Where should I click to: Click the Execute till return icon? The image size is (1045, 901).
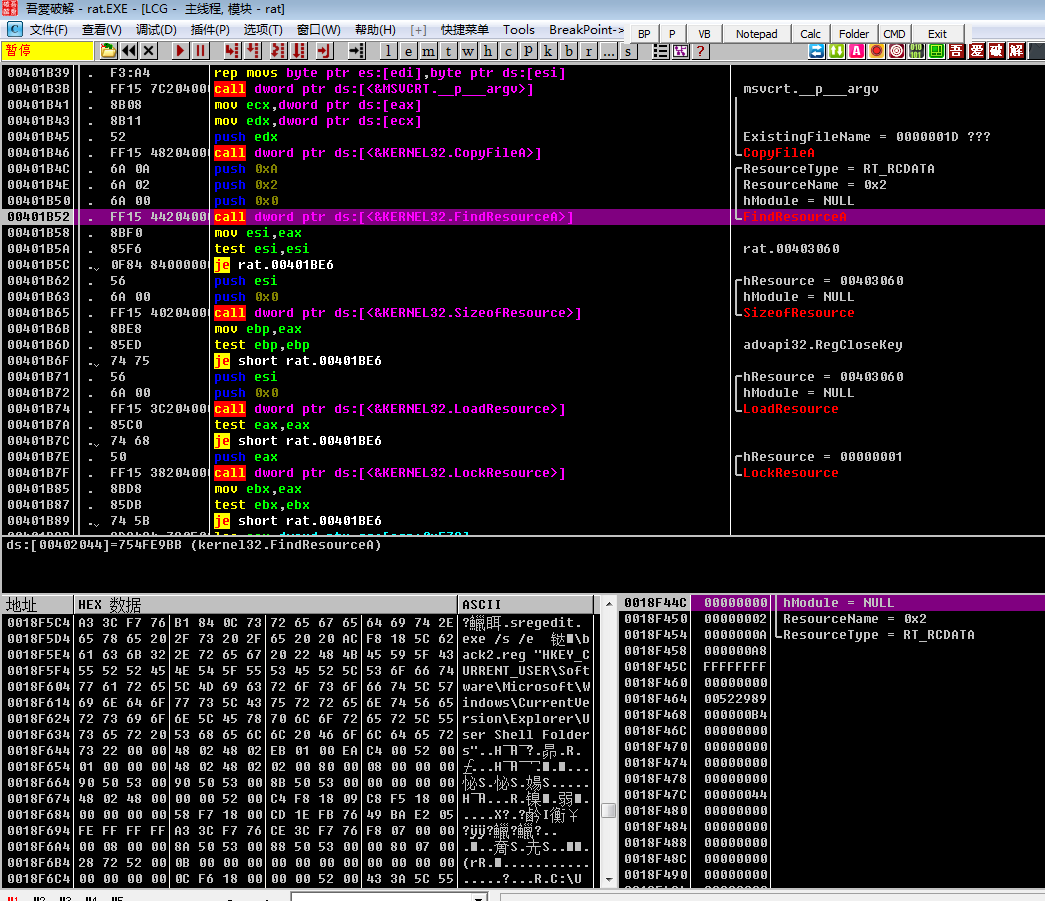coord(324,51)
